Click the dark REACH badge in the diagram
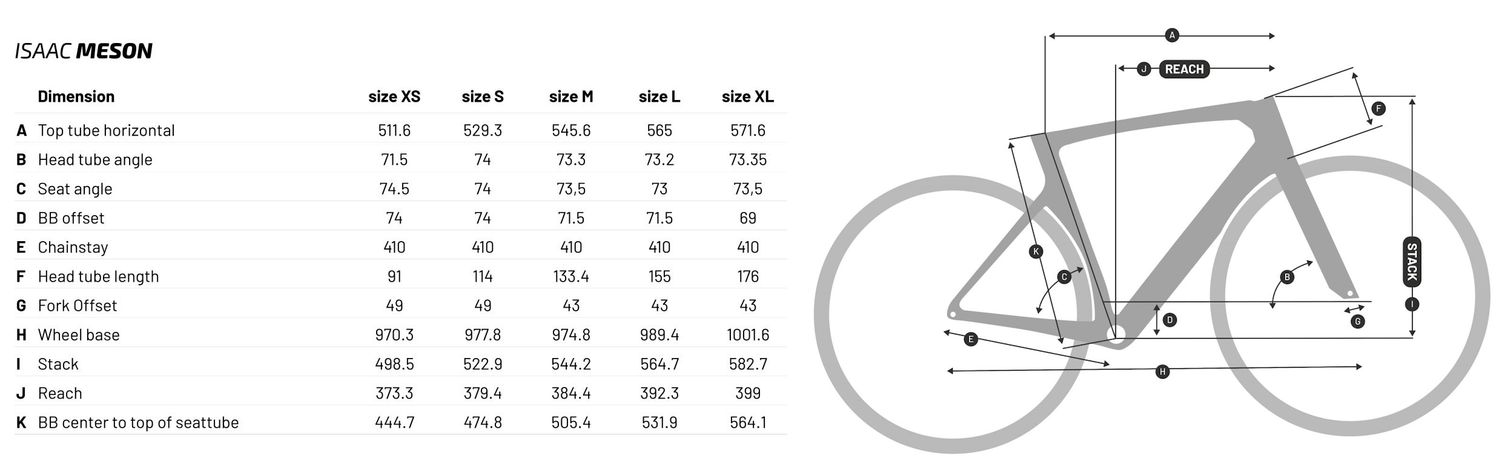 coord(1184,69)
